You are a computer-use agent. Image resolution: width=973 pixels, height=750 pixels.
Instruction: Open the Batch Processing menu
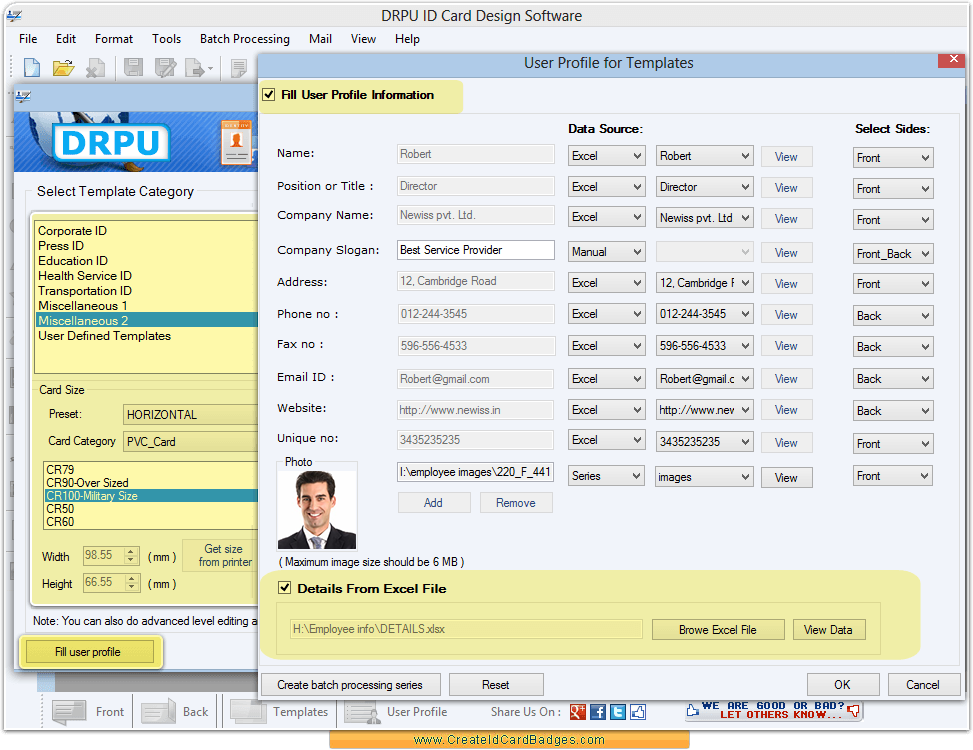tap(244, 38)
